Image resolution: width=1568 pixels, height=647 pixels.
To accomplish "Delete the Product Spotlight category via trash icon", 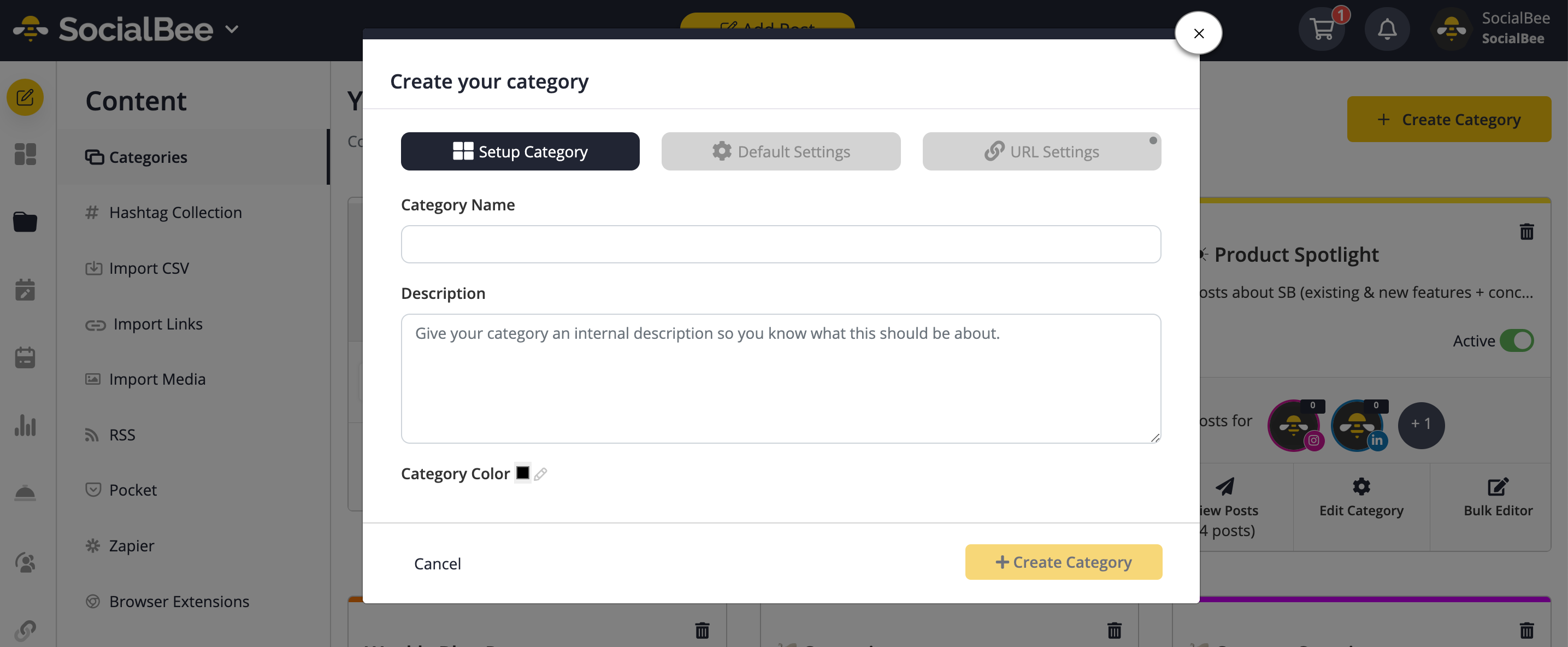I will 1526,231.
